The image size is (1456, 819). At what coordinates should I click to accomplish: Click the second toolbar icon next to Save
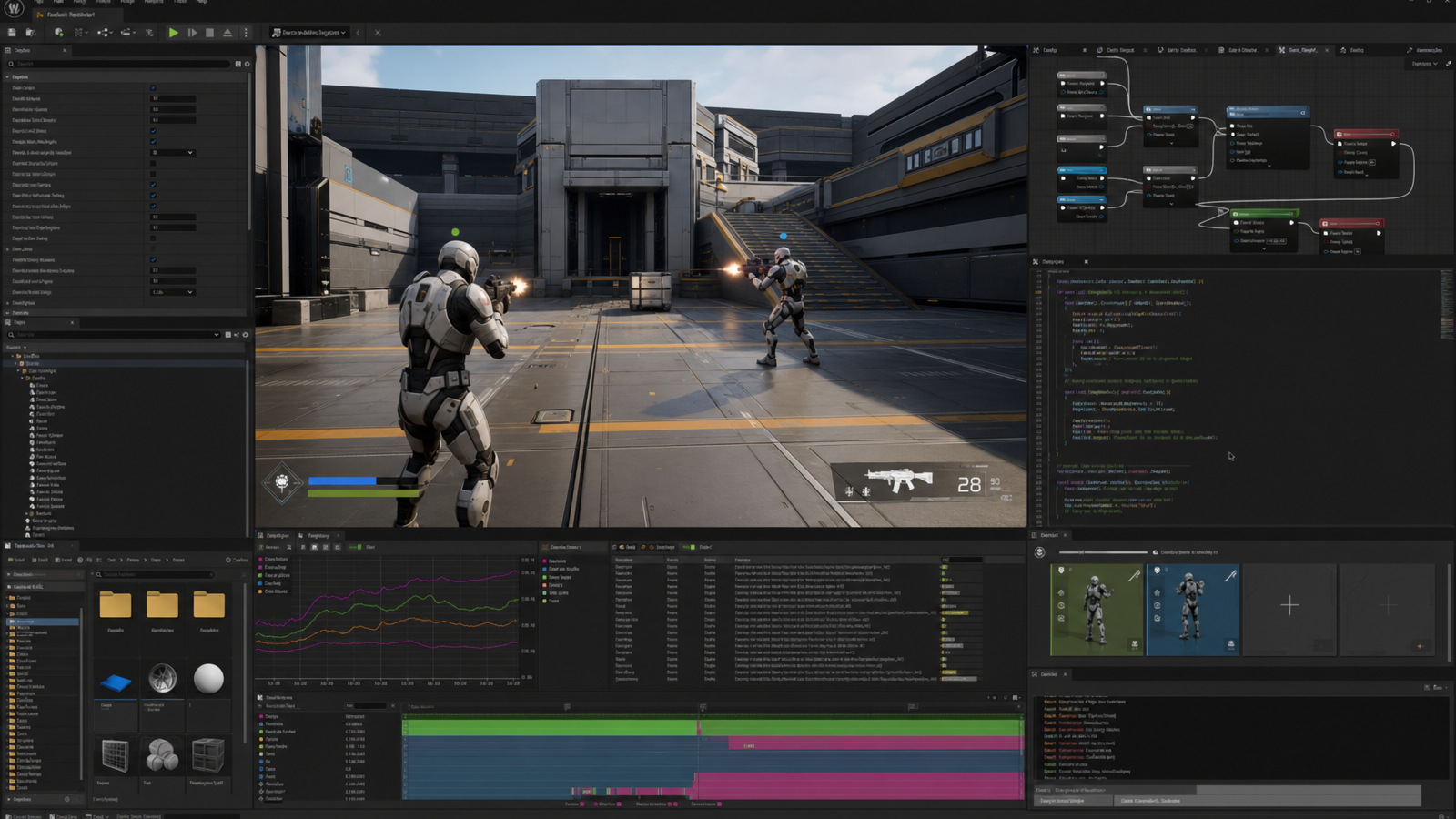30,33
